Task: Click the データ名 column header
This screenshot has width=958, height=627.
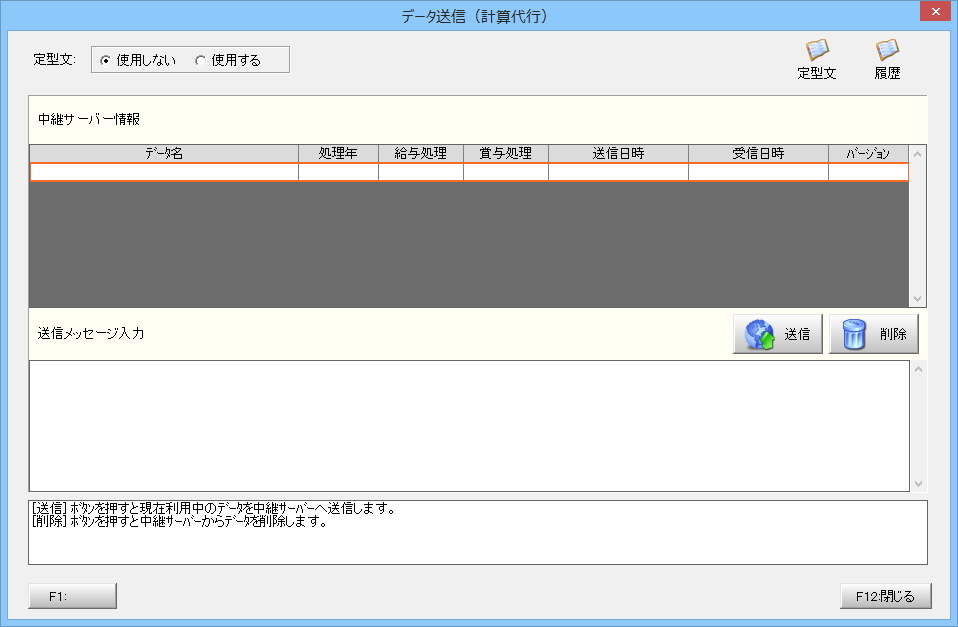Action: 164,153
